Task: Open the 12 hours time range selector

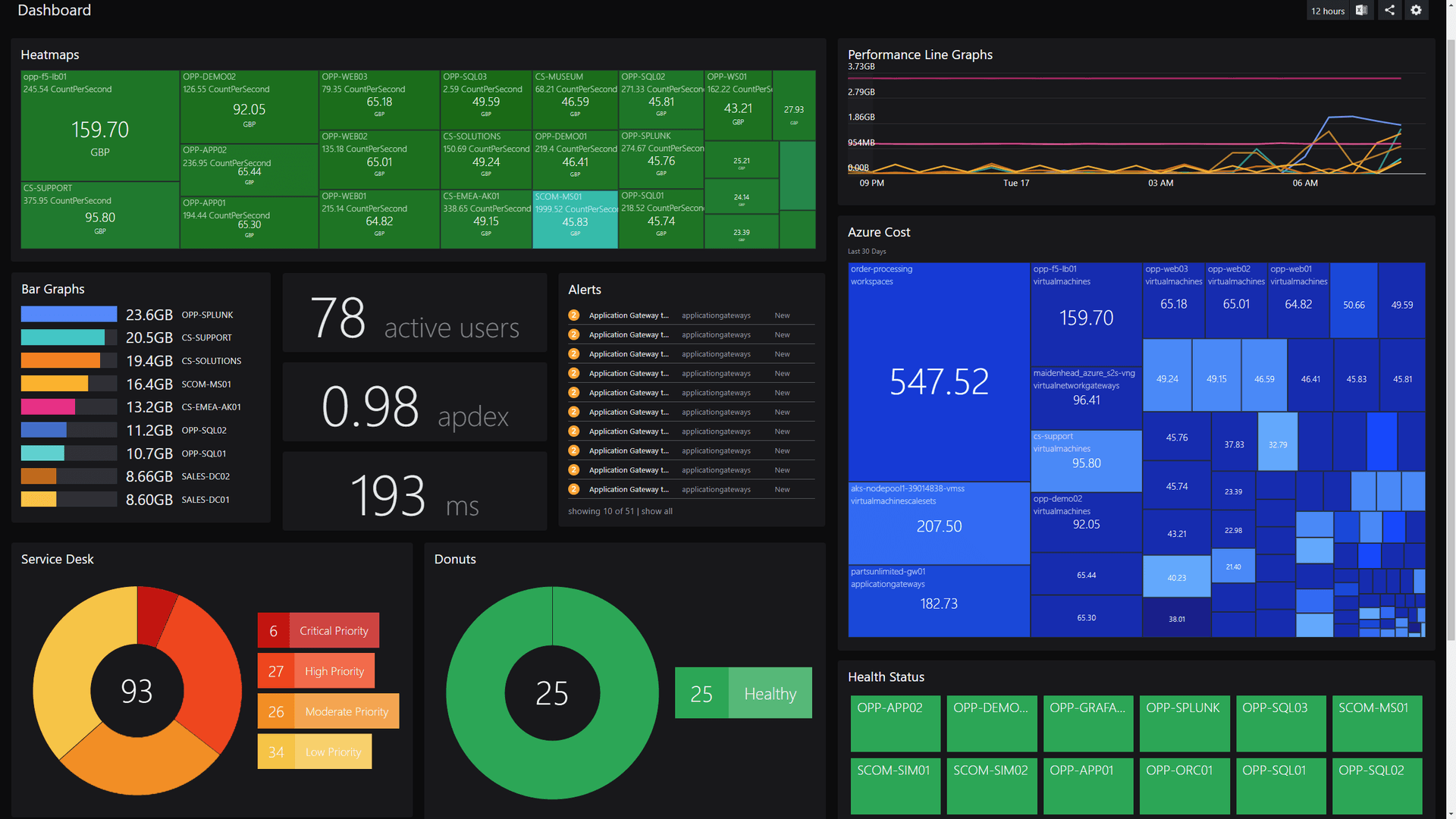Action: 1328,11
